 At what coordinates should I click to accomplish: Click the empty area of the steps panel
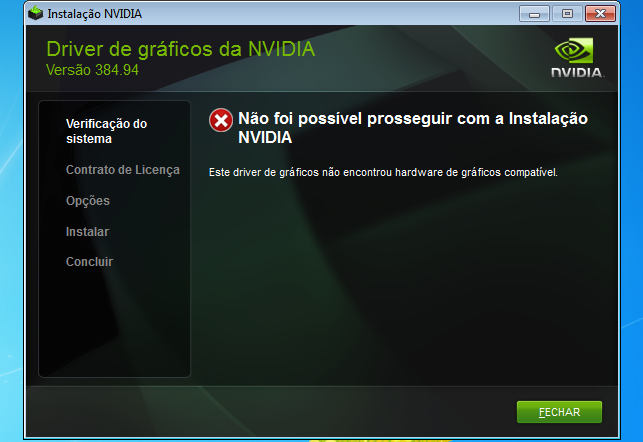click(114, 324)
